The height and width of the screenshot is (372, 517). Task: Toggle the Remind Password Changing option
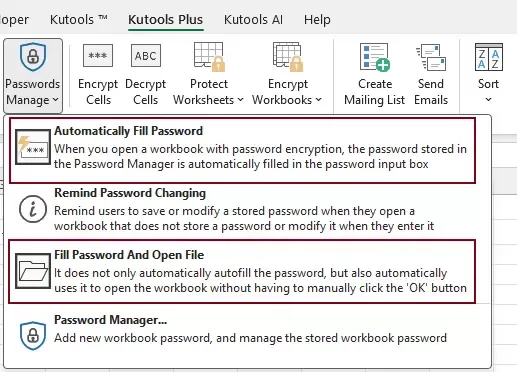[242, 211]
